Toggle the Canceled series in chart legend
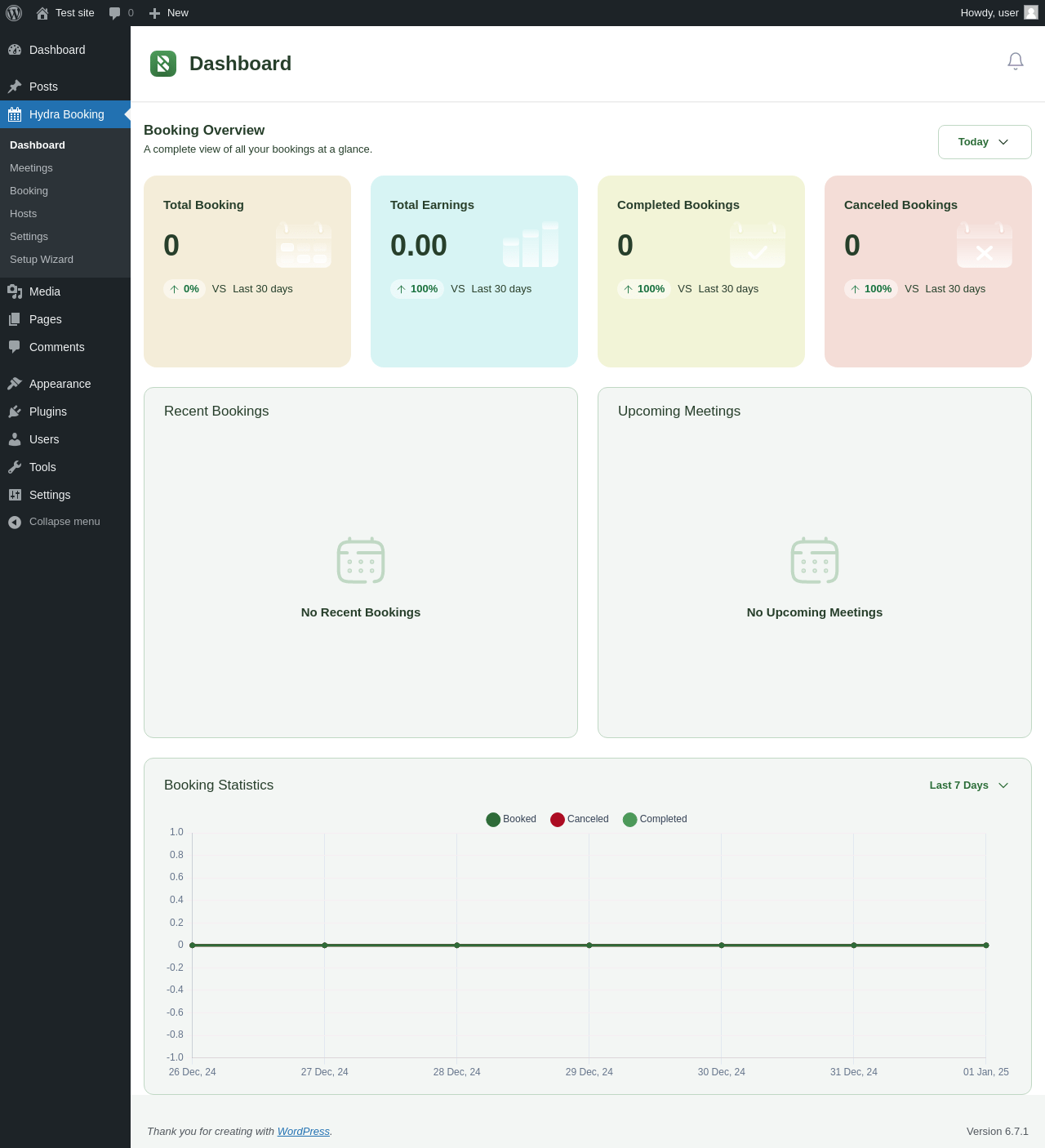The image size is (1045, 1148). coord(579,819)
